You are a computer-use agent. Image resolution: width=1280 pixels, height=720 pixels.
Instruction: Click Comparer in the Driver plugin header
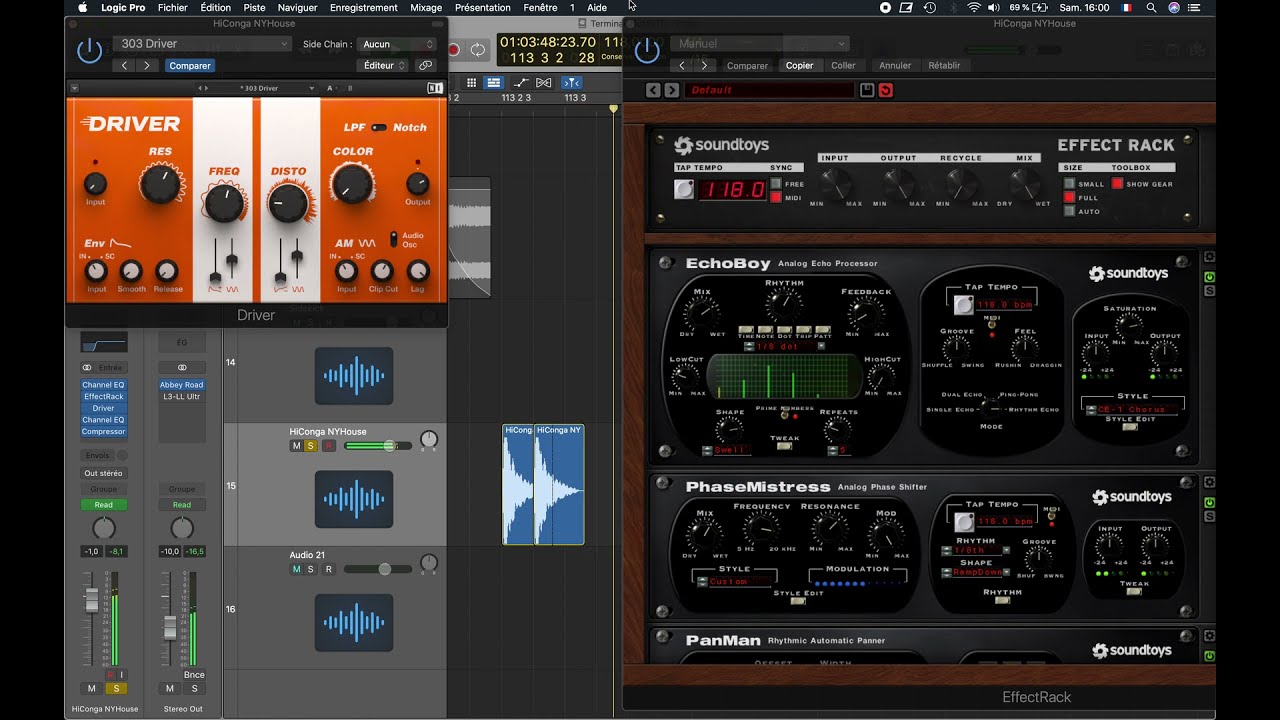[190, 65]
